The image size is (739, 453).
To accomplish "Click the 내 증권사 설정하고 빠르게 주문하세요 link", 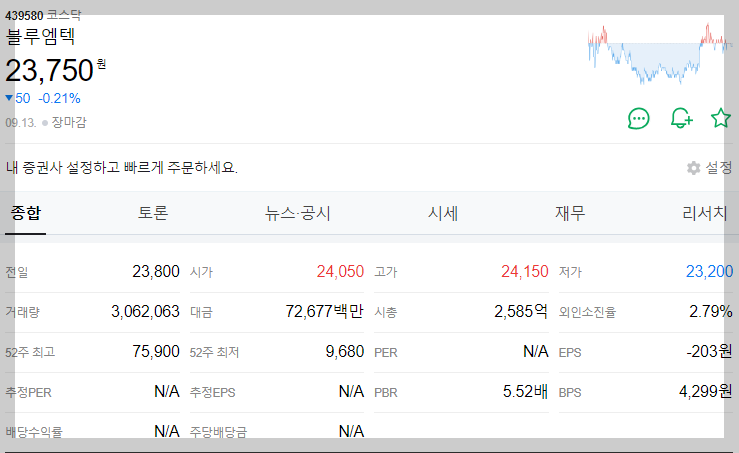I will pos(122,167).
